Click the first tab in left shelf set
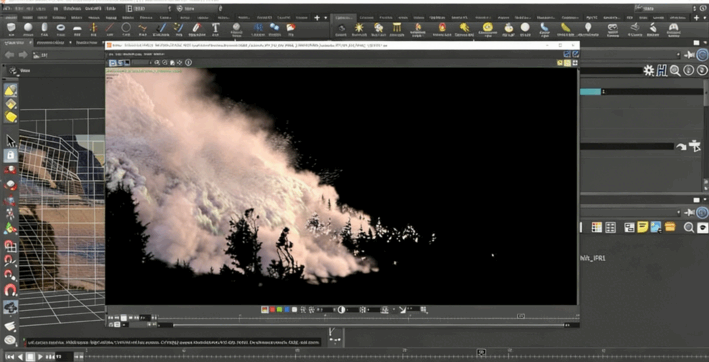Screen dimensions: 709x362 pyautogui.click(x=11, y=18)
